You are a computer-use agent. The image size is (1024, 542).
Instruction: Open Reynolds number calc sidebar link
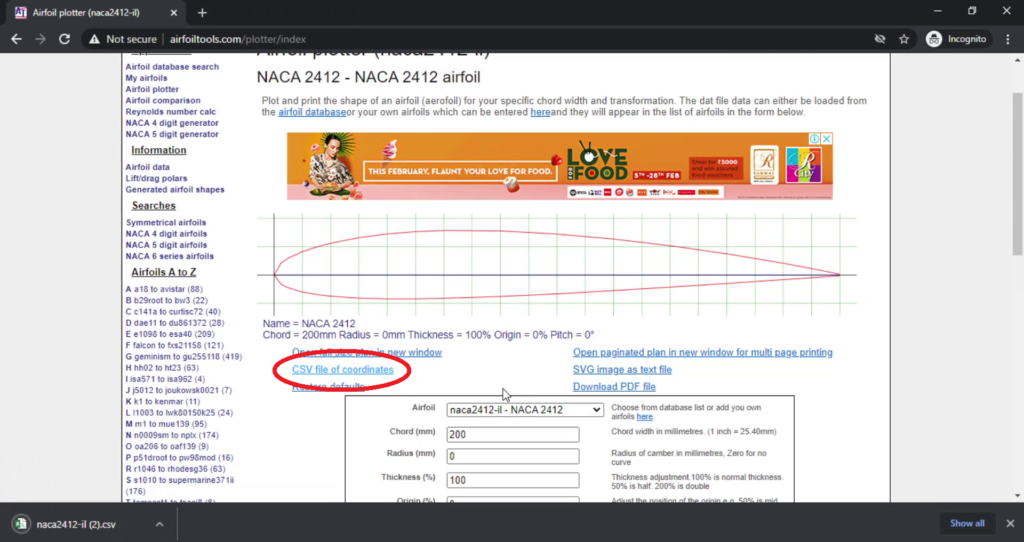[x=170, y=112]
